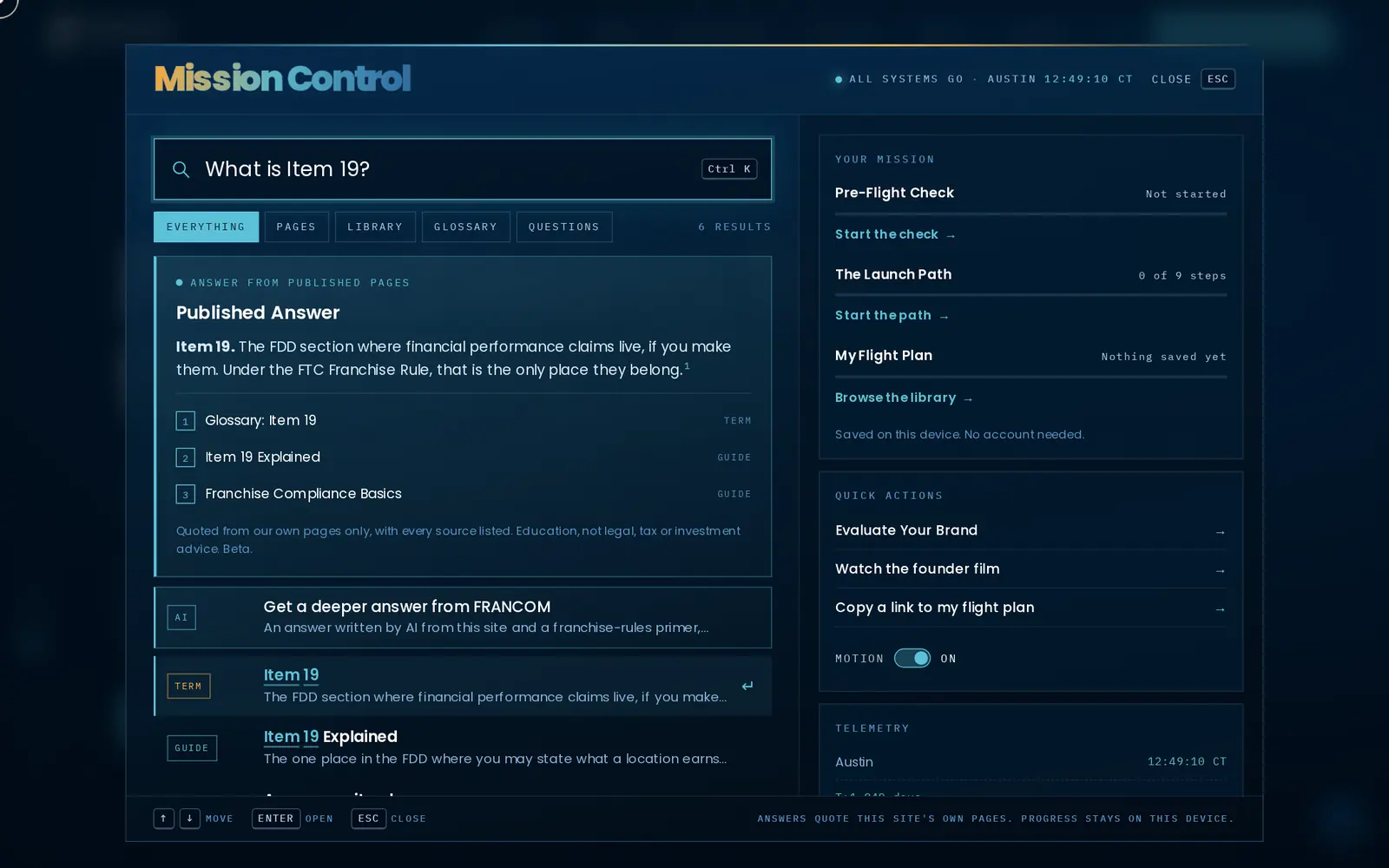Screen dimensions: 1389x868
Task: Click source number 3 box for Franchise Compliance
Action: (x=185, y=494)
